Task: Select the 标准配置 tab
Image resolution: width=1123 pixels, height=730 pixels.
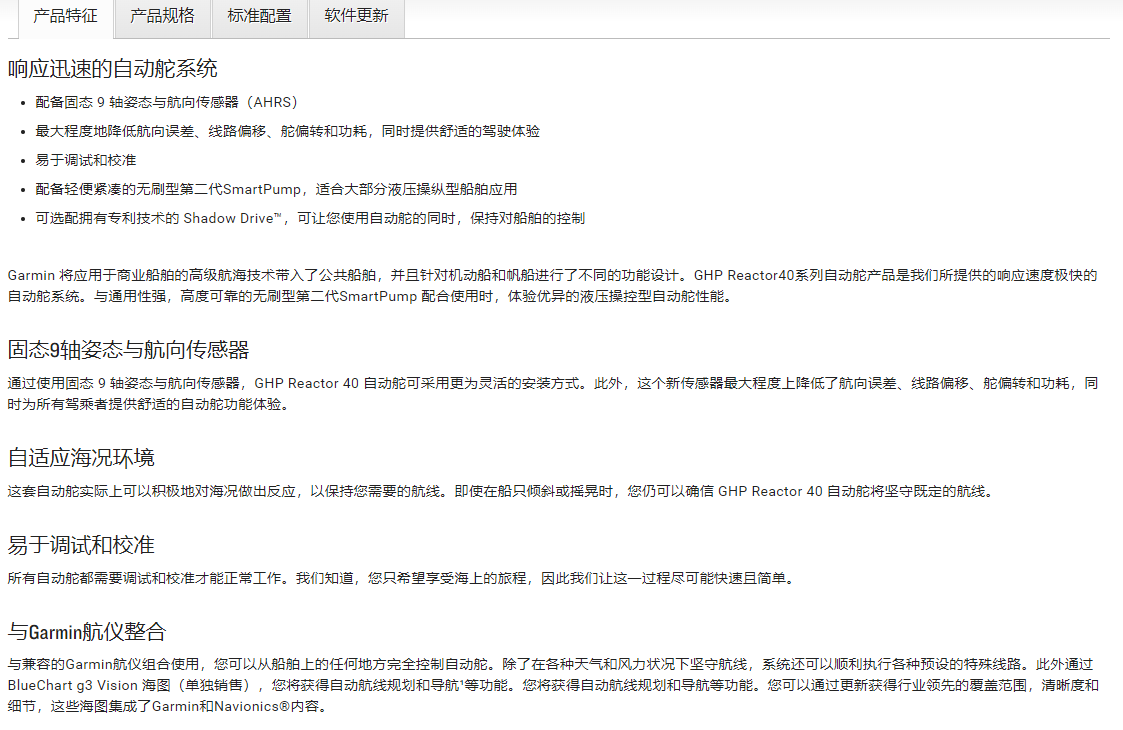Action: pos(259,17)
